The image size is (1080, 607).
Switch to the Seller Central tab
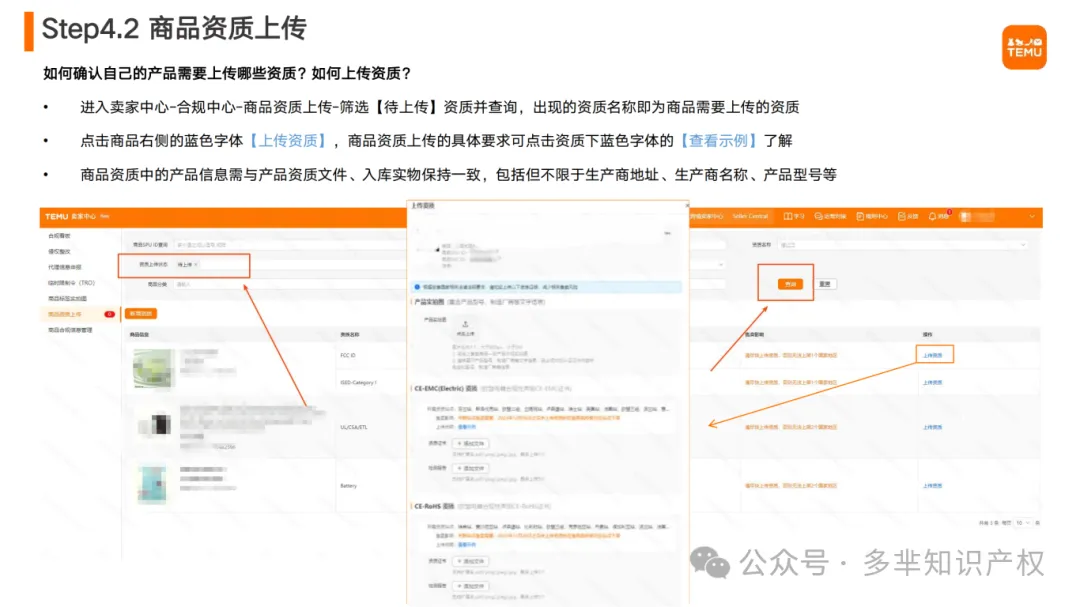point(750,216)
